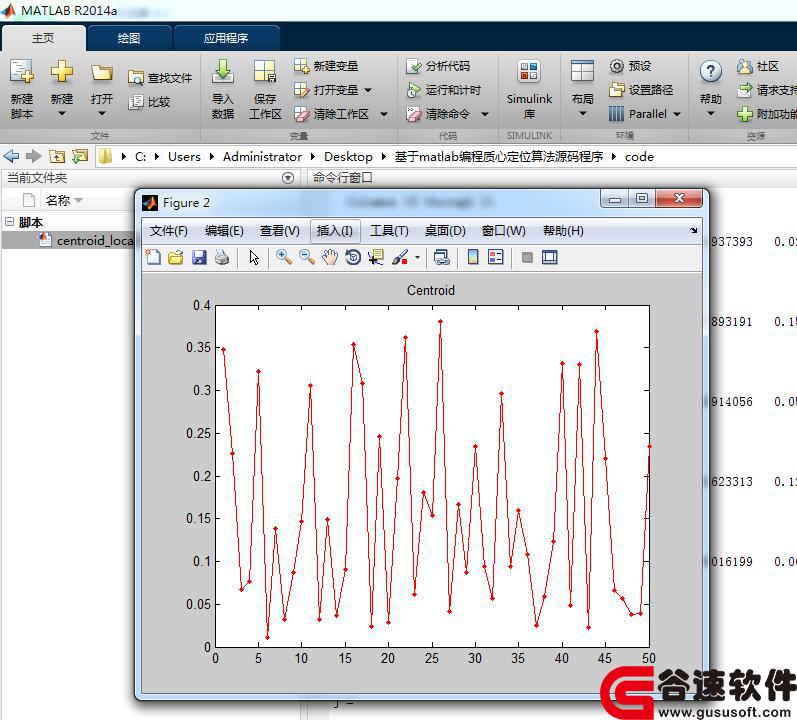Activate the Zoom Out magnifier tool
This screenshot has height=720, width=797.
tap(307, 257)
